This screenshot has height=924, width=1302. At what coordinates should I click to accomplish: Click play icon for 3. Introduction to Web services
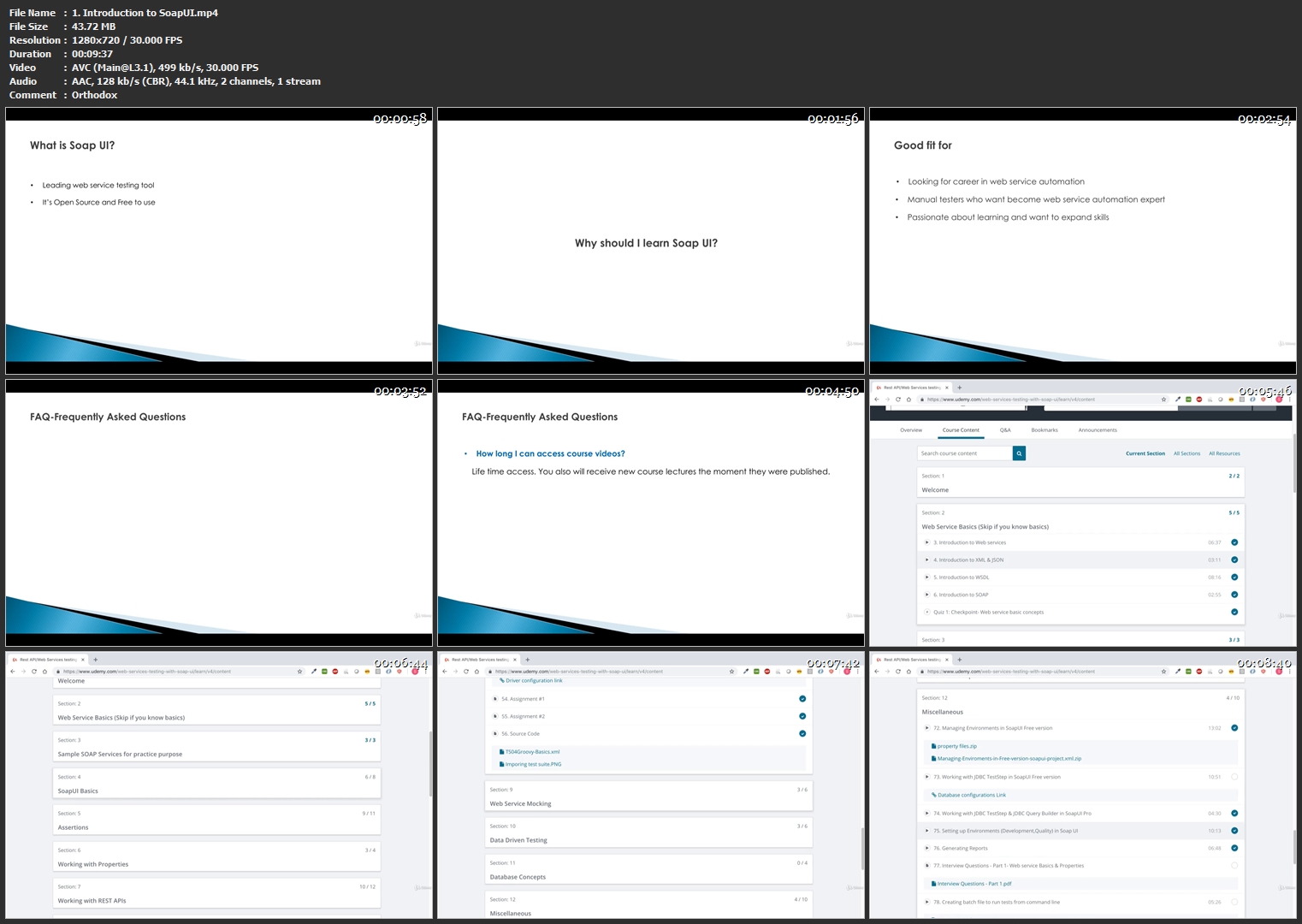click(926, 542)
